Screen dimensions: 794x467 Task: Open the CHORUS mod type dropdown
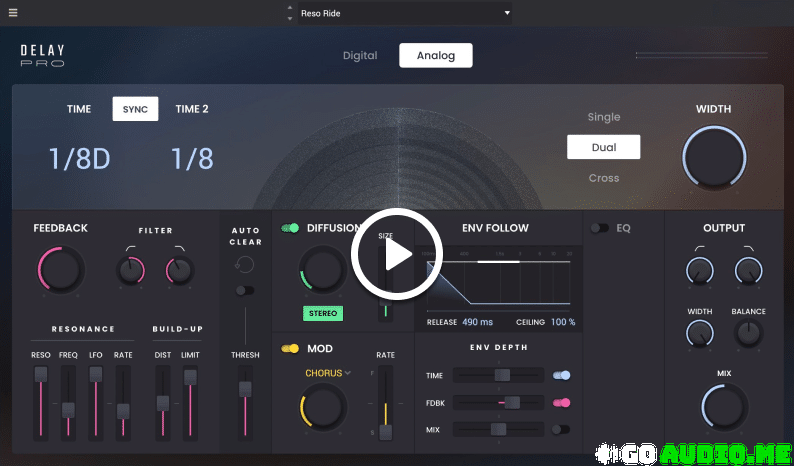pyautogui.click(x=328, y=373)
